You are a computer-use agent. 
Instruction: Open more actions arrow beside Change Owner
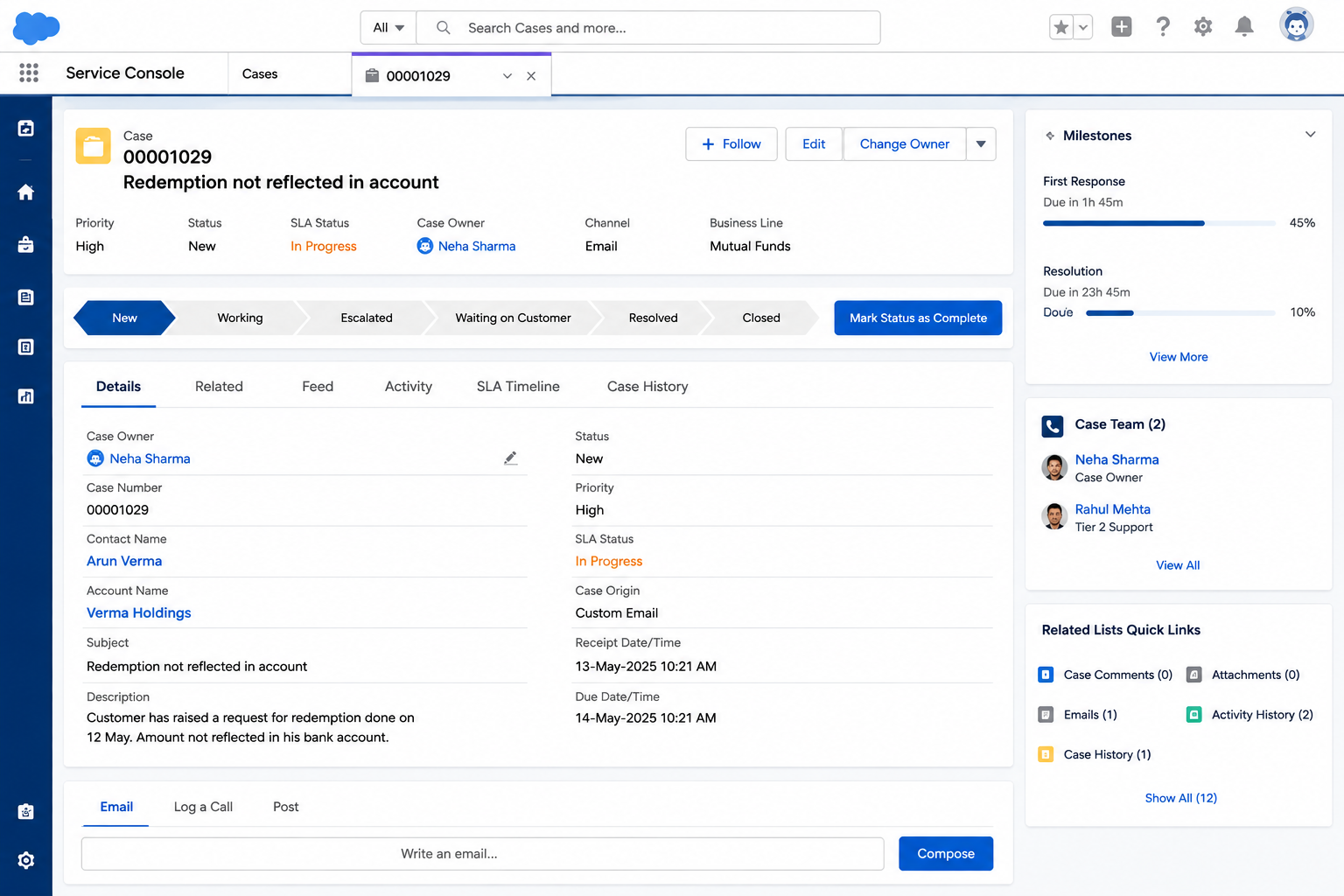point(981,144)
